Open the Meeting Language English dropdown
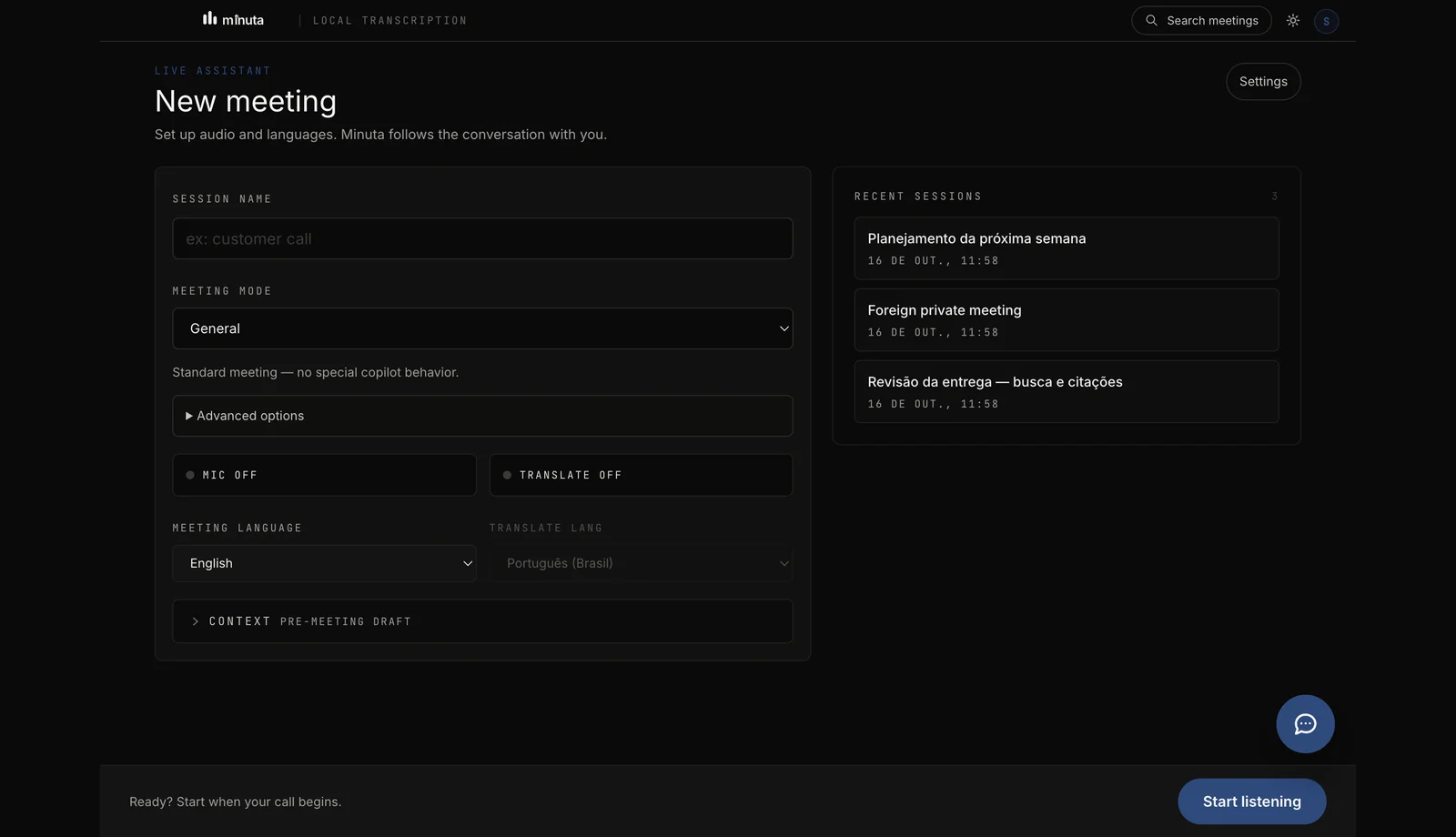Viewport: 1456px width, 837px height. [324, 563]
